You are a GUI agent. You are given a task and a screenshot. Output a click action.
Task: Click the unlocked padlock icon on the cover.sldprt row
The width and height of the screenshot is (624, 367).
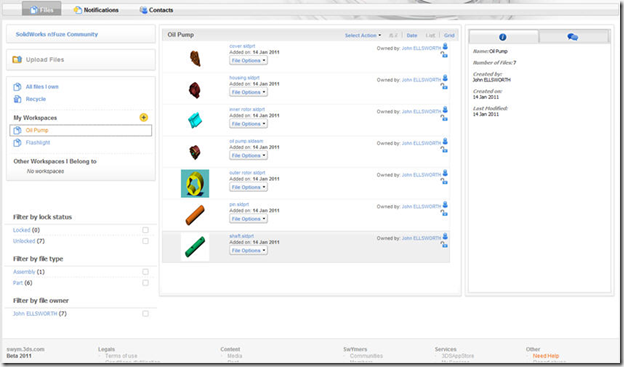444,55
